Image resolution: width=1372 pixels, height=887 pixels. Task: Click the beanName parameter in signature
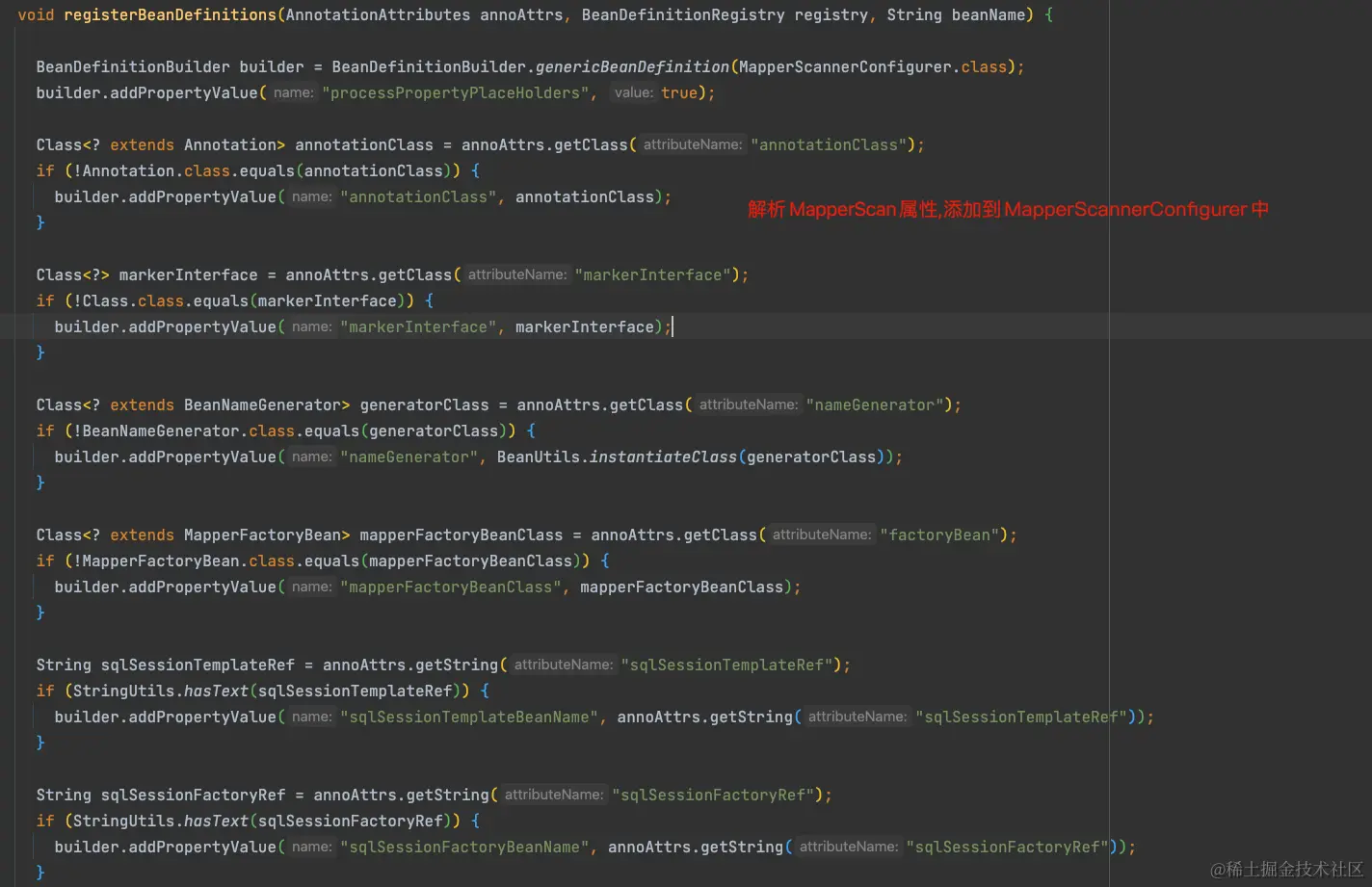pyautogui.click(x=988, y=14)
